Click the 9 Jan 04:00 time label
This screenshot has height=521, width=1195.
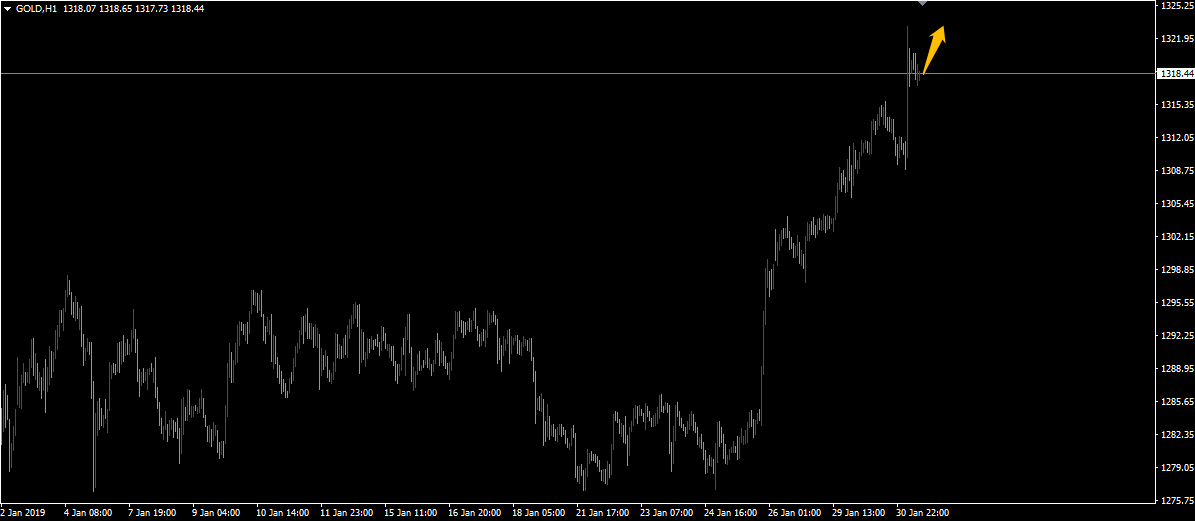tap(217, 513)
